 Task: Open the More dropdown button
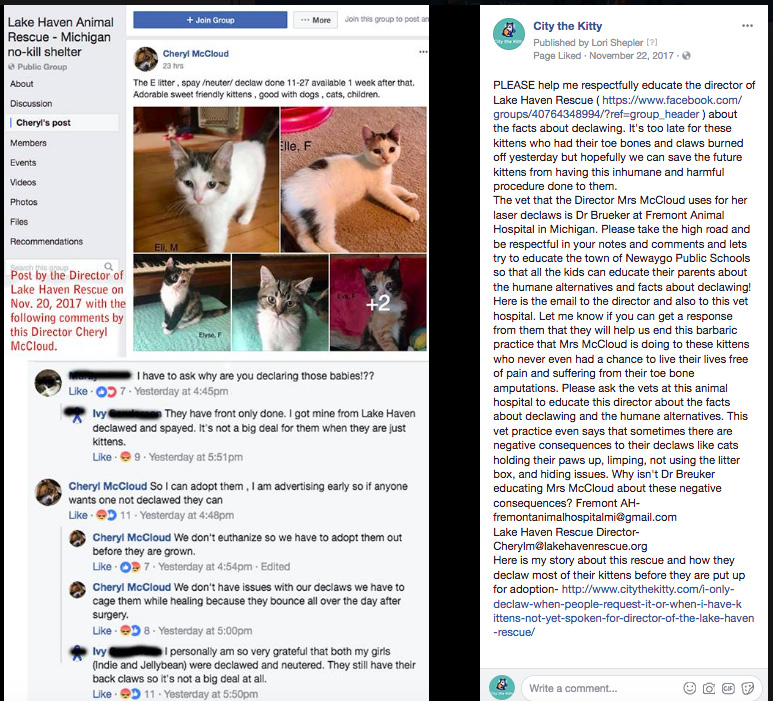[316, 20]
